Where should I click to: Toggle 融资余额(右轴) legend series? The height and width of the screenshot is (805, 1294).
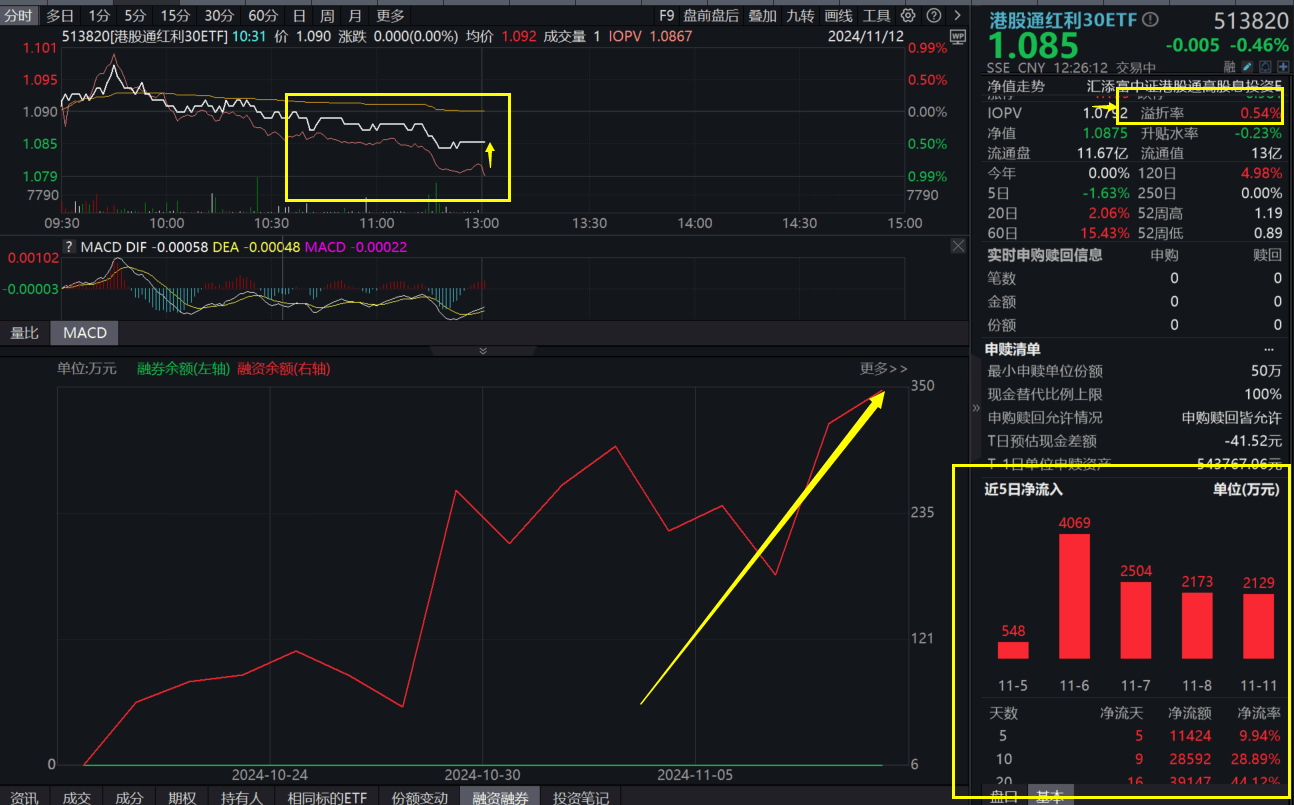pos(283,368)
